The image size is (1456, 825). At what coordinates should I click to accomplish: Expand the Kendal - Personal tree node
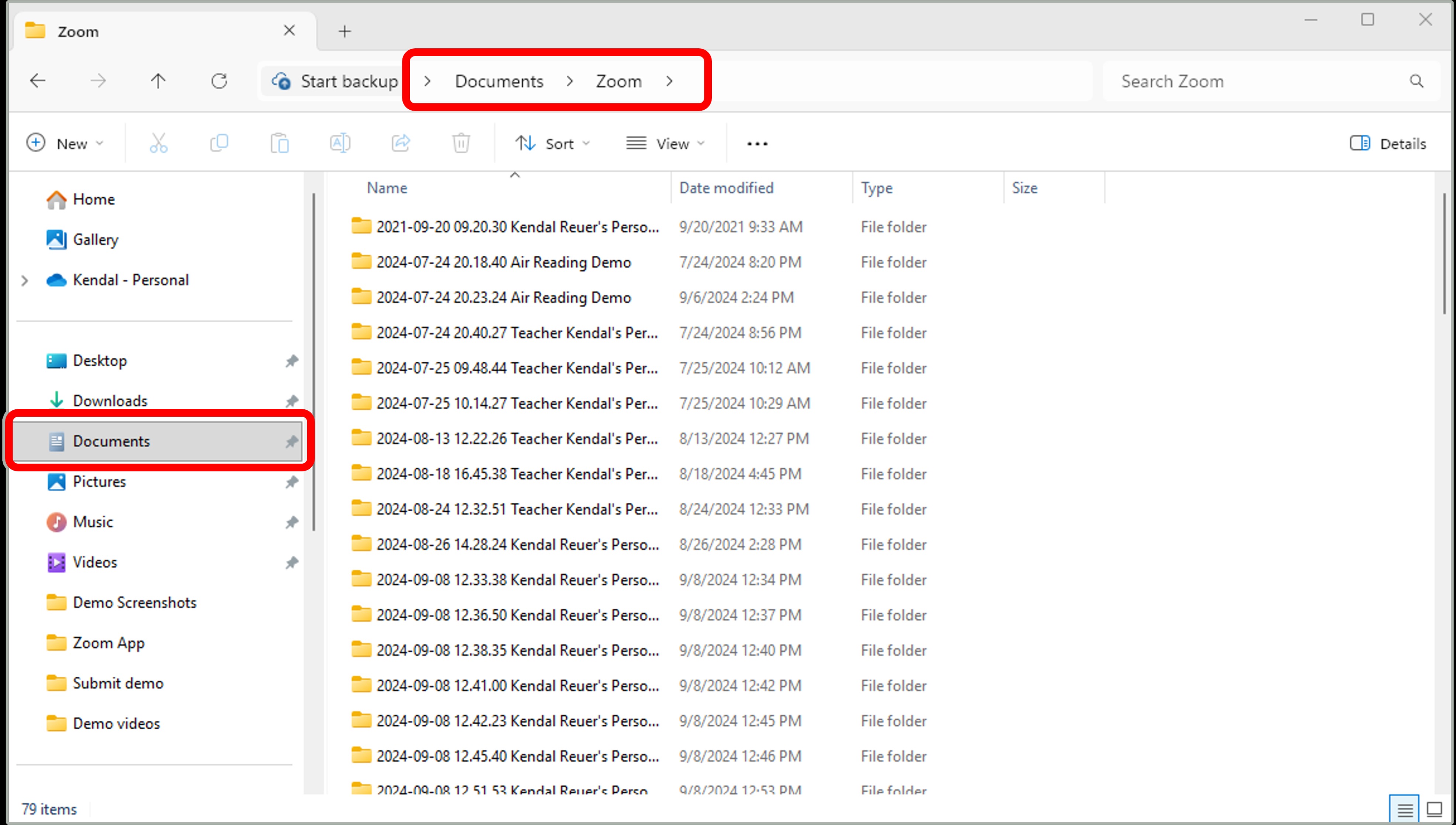coord(24,281)
